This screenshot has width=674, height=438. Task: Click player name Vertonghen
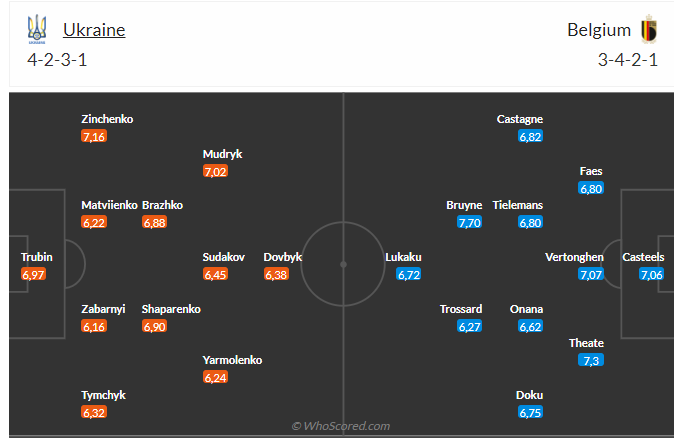point(574,257)
